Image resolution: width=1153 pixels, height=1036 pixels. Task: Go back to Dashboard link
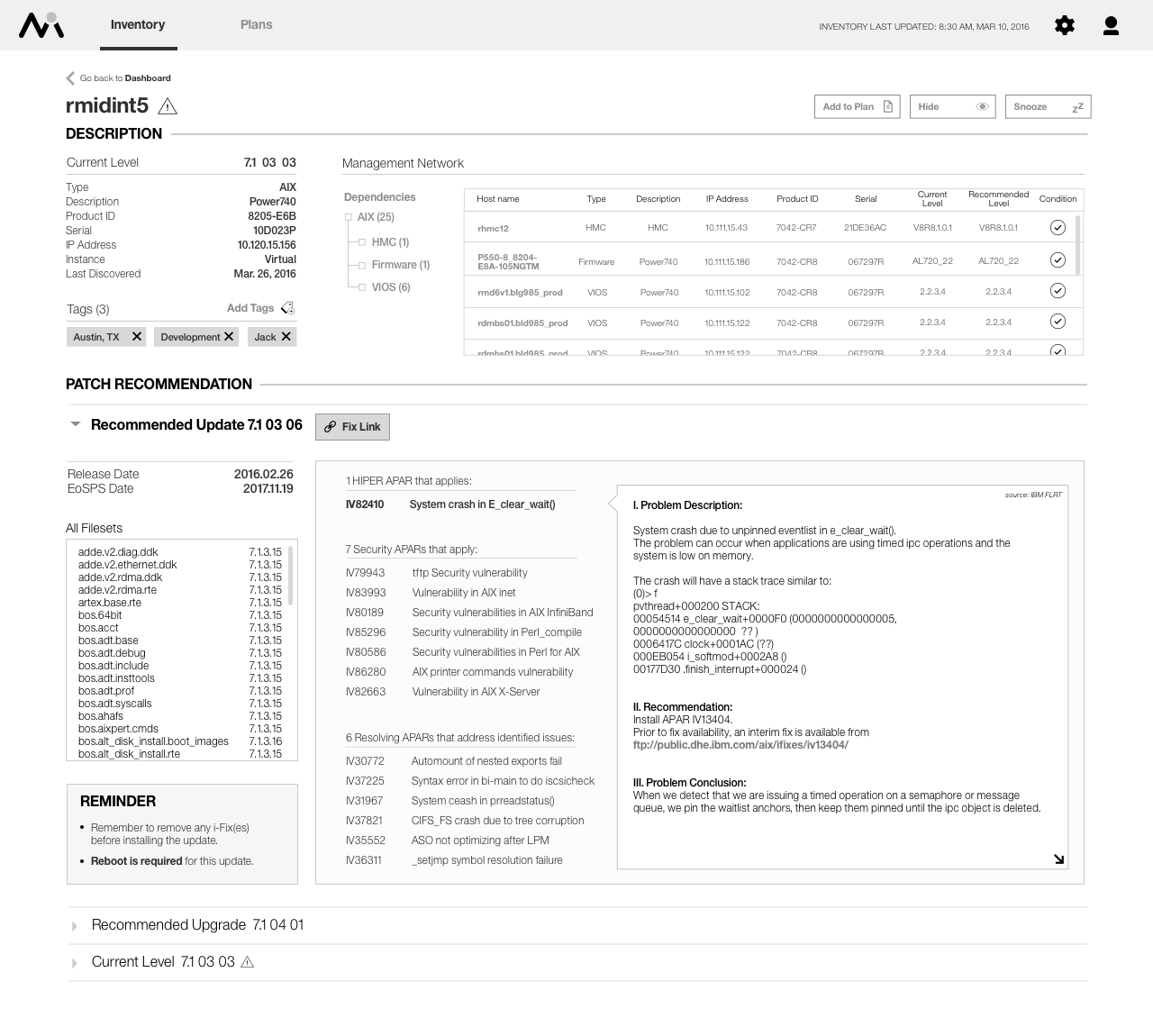click(125, 78)
